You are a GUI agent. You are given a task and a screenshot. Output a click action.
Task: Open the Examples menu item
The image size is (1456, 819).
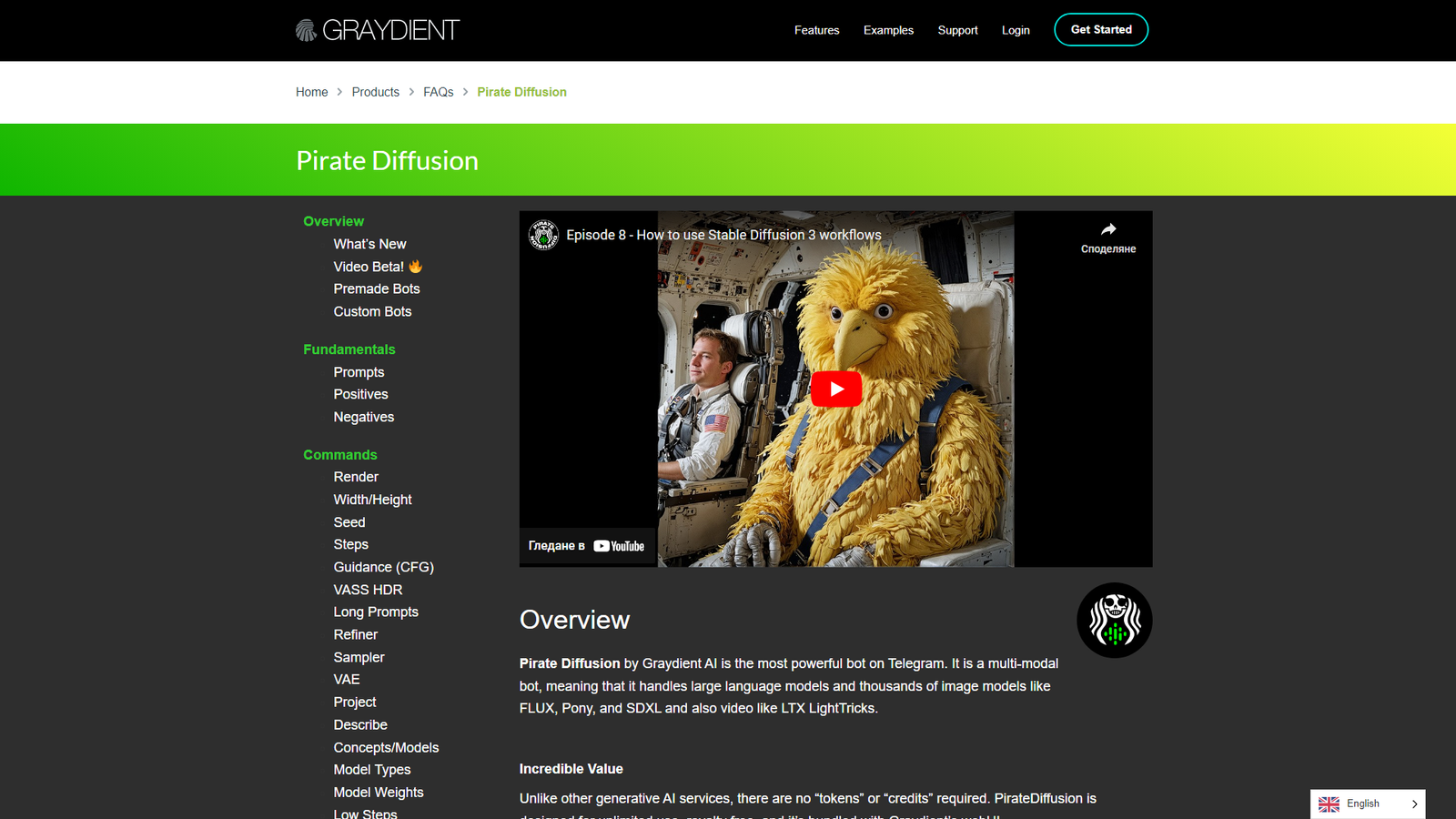888,30
